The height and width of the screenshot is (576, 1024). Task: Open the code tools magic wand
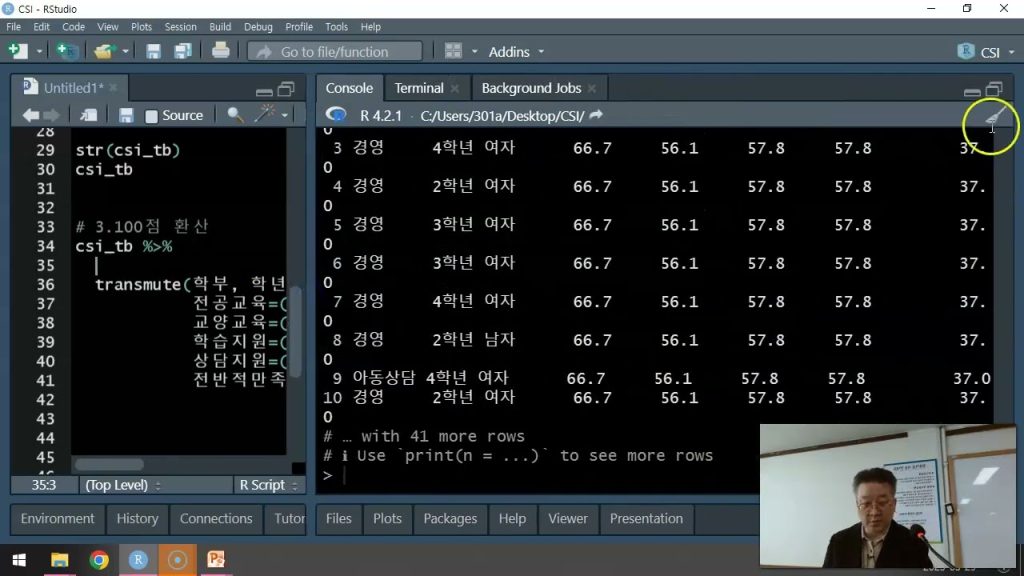point(265,115)
